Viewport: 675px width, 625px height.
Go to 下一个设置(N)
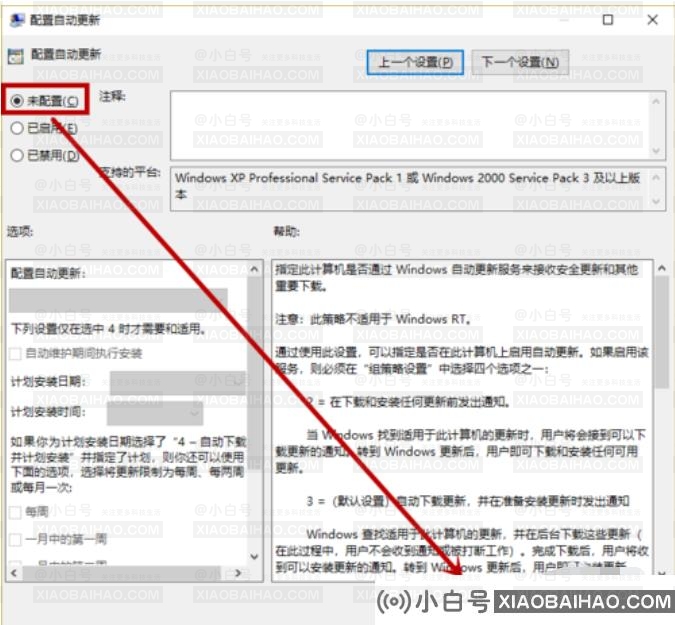[x=520, y=62]
